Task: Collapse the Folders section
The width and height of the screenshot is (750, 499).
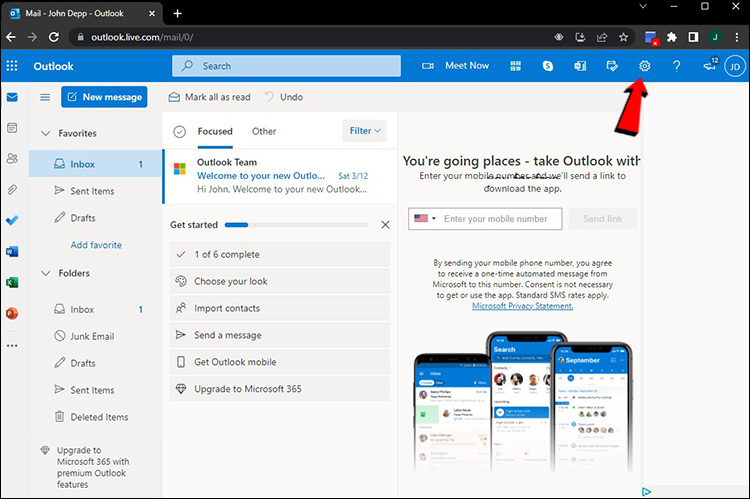Action: coord(45,273)
